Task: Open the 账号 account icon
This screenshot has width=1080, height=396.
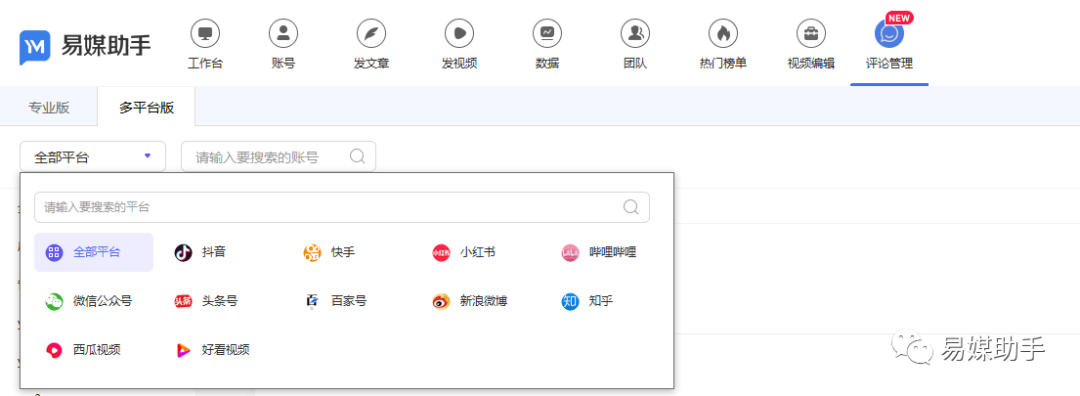Action: [283, 32]
